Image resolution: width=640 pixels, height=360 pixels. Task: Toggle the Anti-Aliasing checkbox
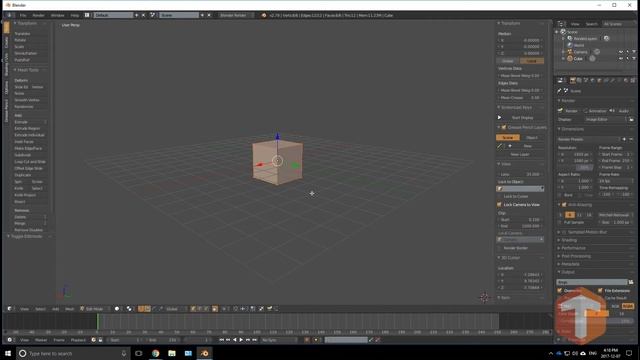[564, 205]
